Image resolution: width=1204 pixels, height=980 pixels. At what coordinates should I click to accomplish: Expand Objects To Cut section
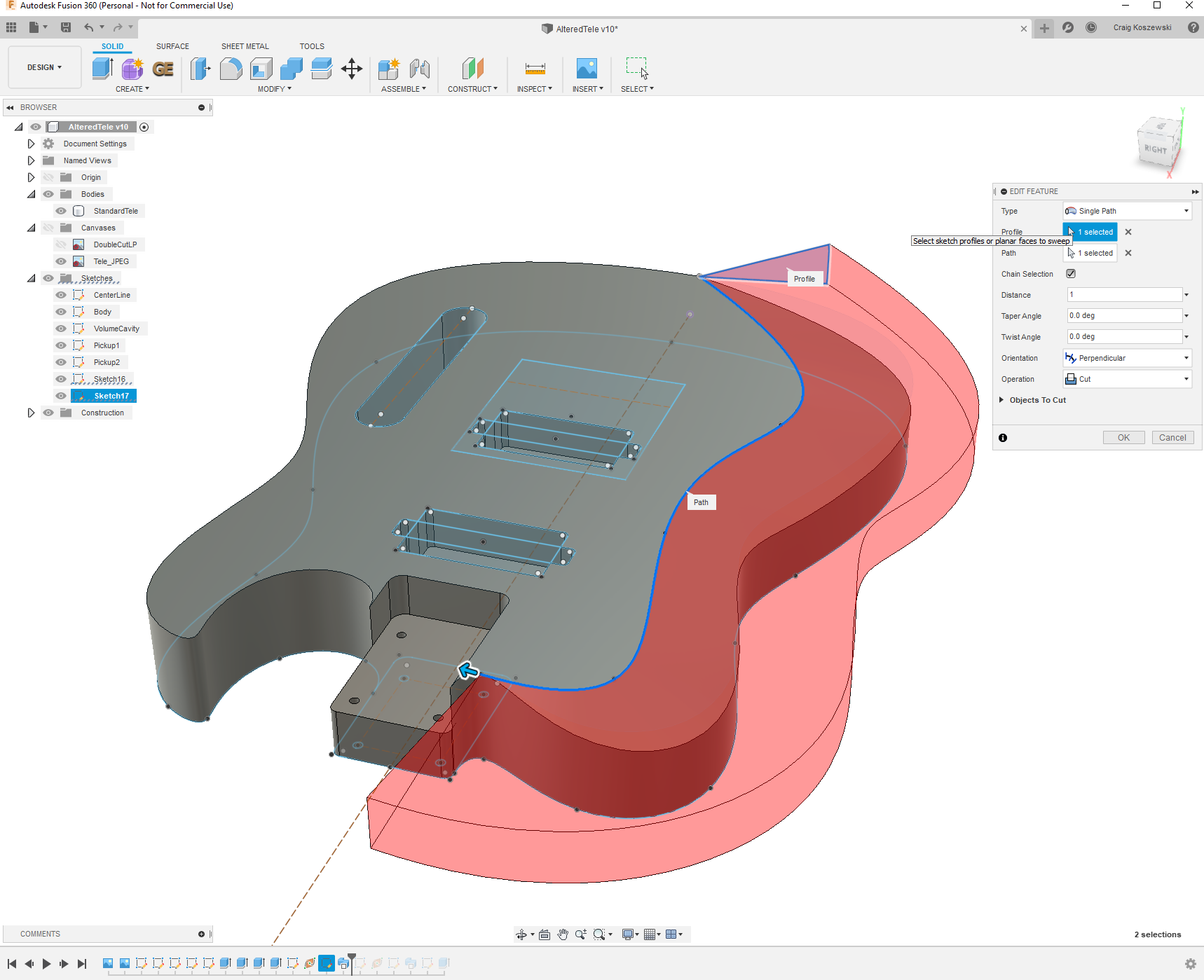click(x=1001, y=400)
